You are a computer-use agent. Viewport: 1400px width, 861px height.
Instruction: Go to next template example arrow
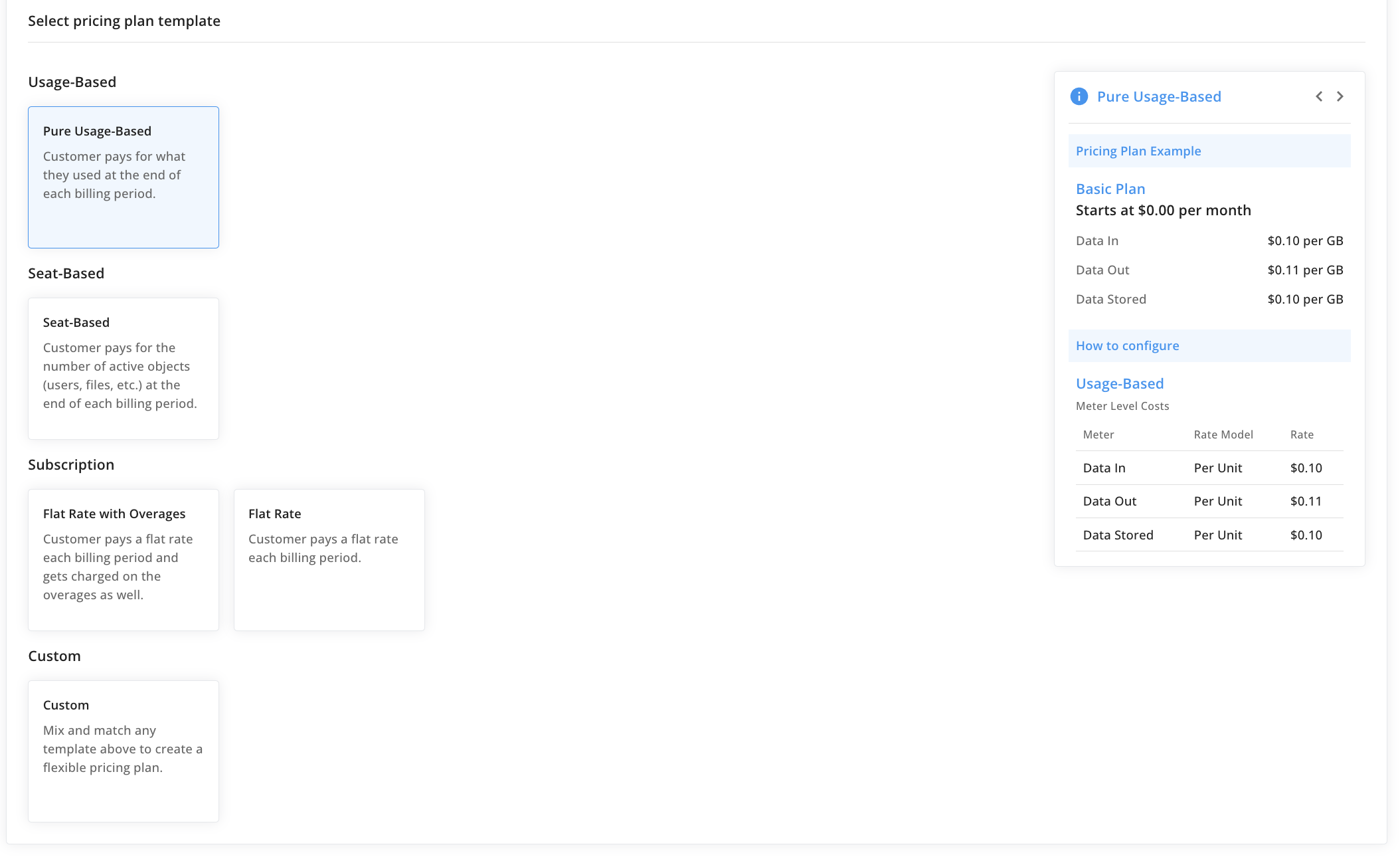[x=1340, y=96]
